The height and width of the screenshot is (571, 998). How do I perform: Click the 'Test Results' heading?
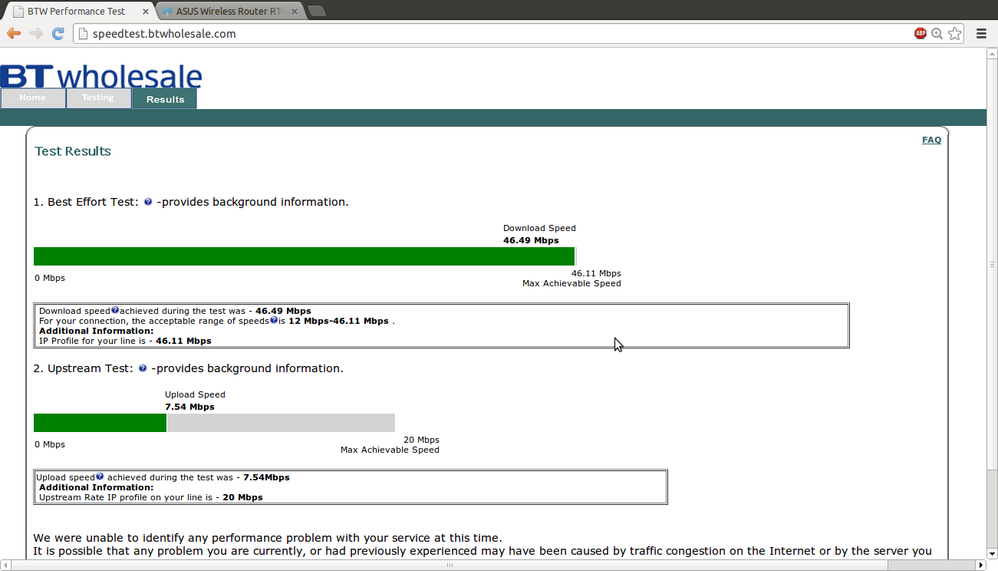point(73,151)
